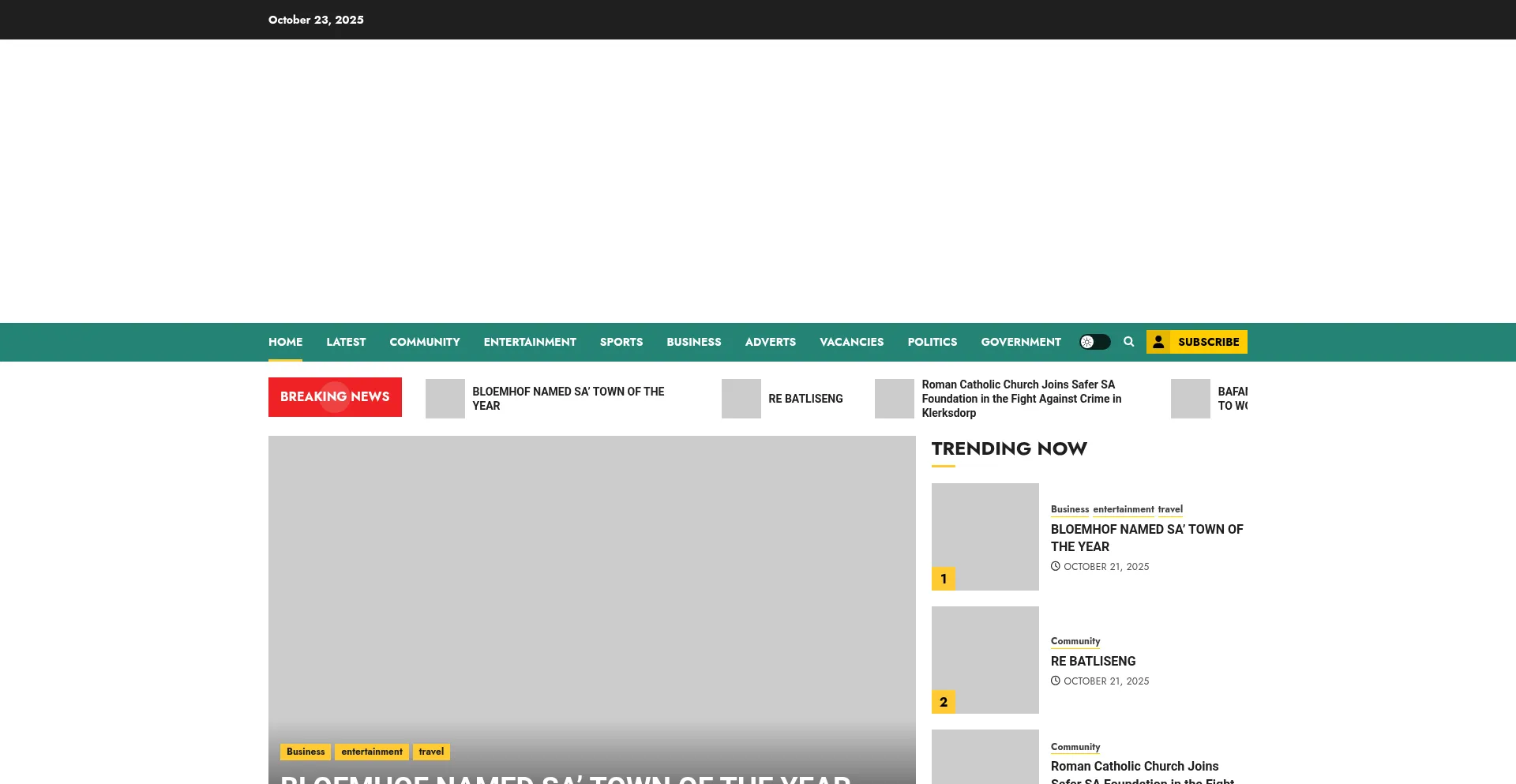Click RE BATLISENG headline in ticker
This screenshot has width=1516, height=784.
(805, 399)
